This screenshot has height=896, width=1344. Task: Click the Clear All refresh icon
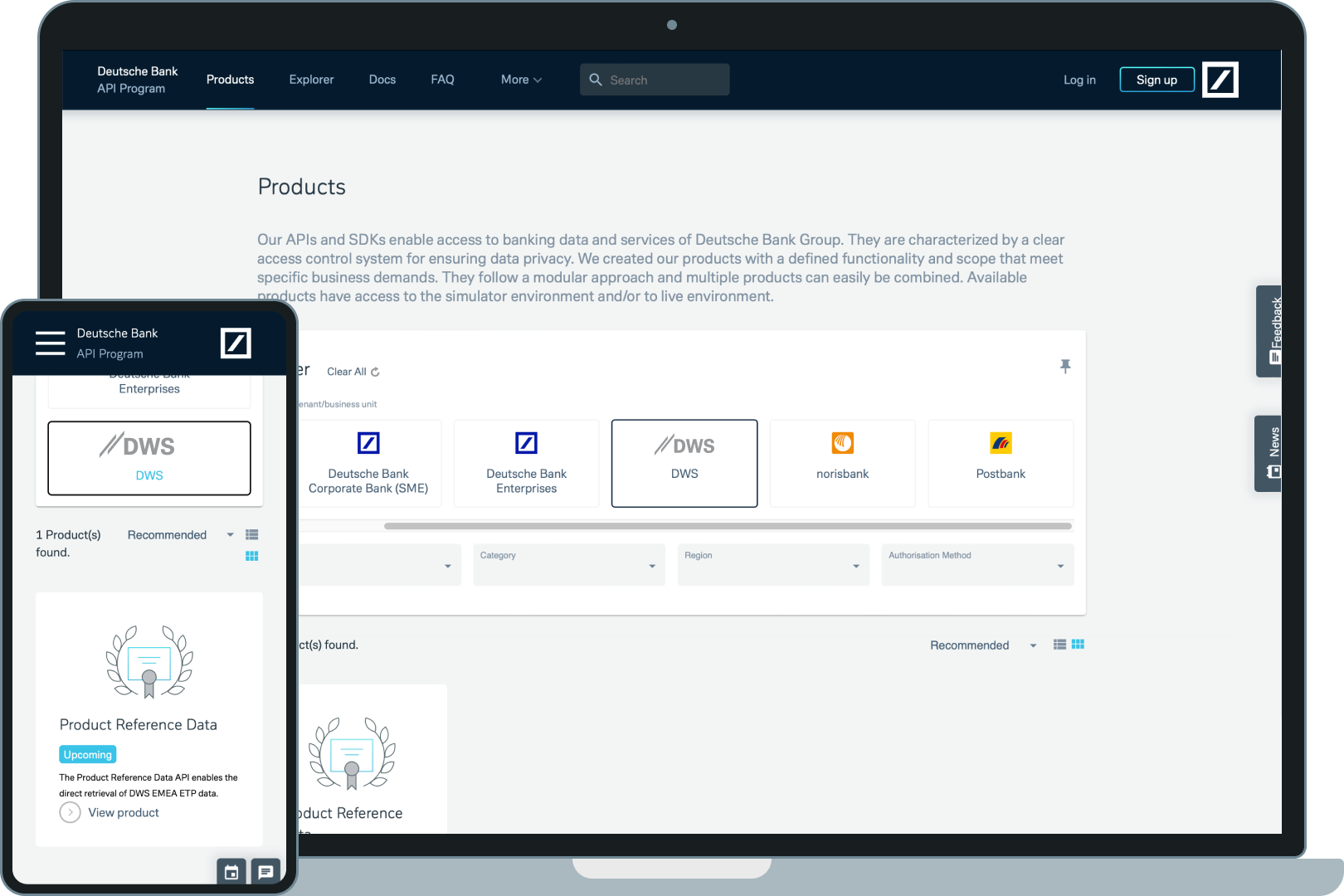375,372
